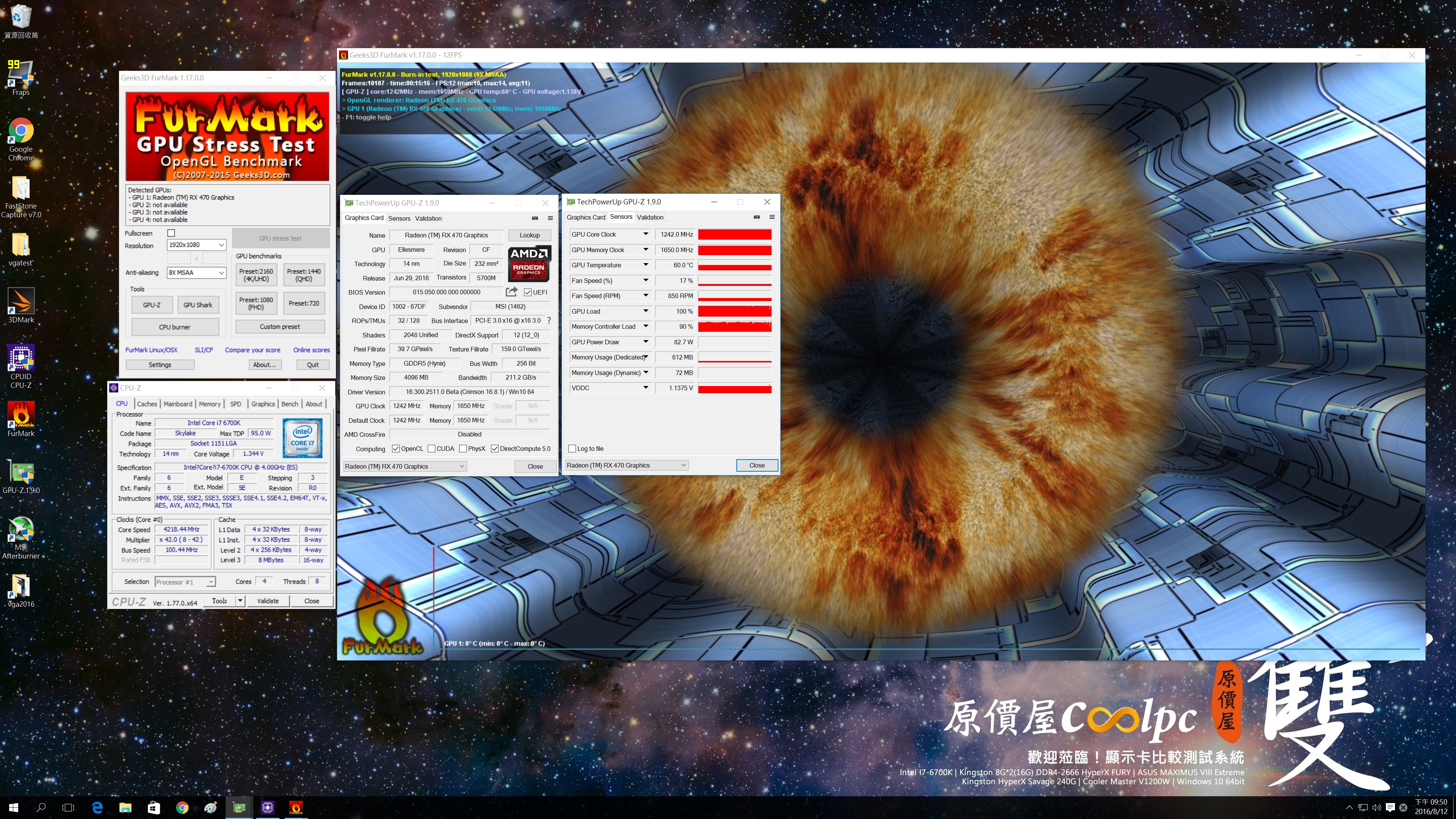Click GPU Memory Clock sensor graph

coord(735,250)
